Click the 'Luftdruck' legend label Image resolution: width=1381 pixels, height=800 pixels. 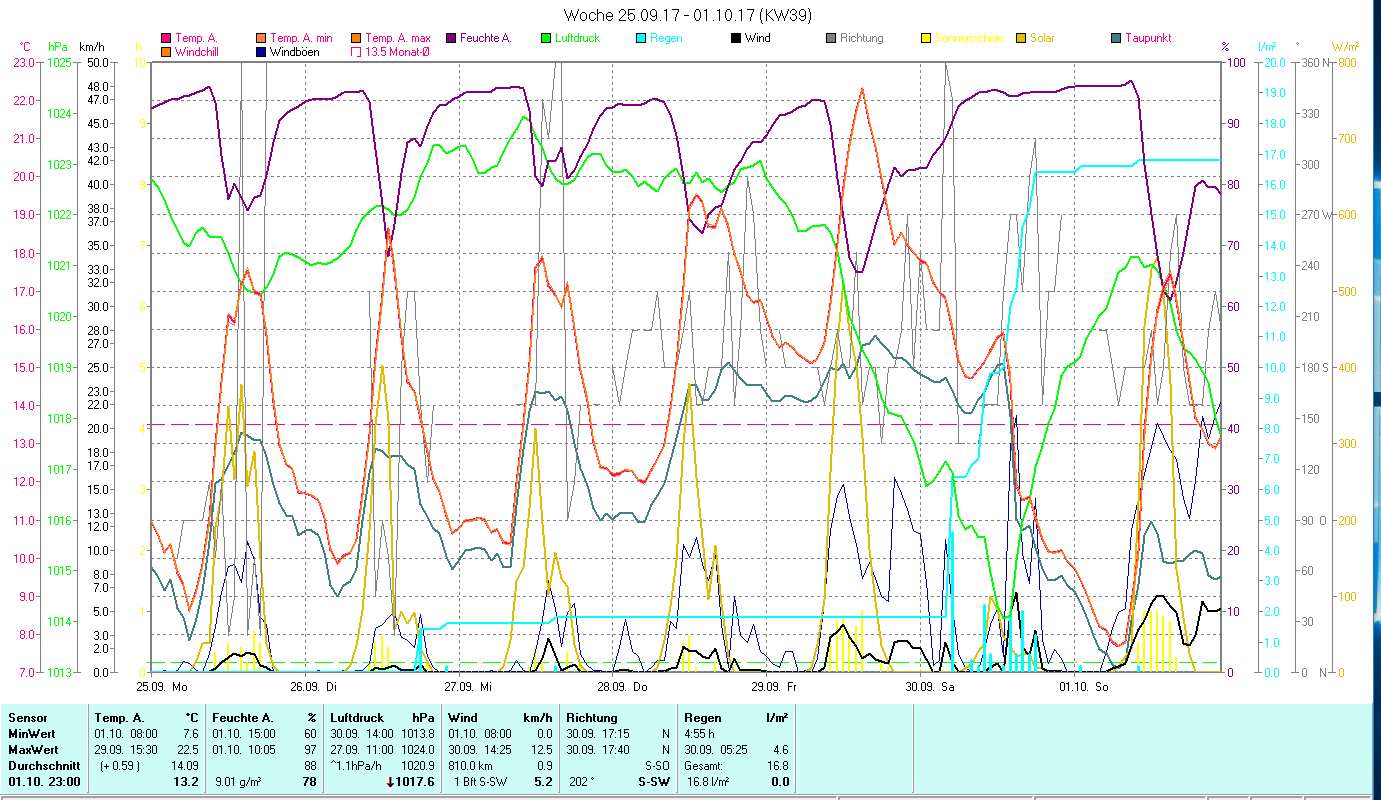click(x=580, y=38)
